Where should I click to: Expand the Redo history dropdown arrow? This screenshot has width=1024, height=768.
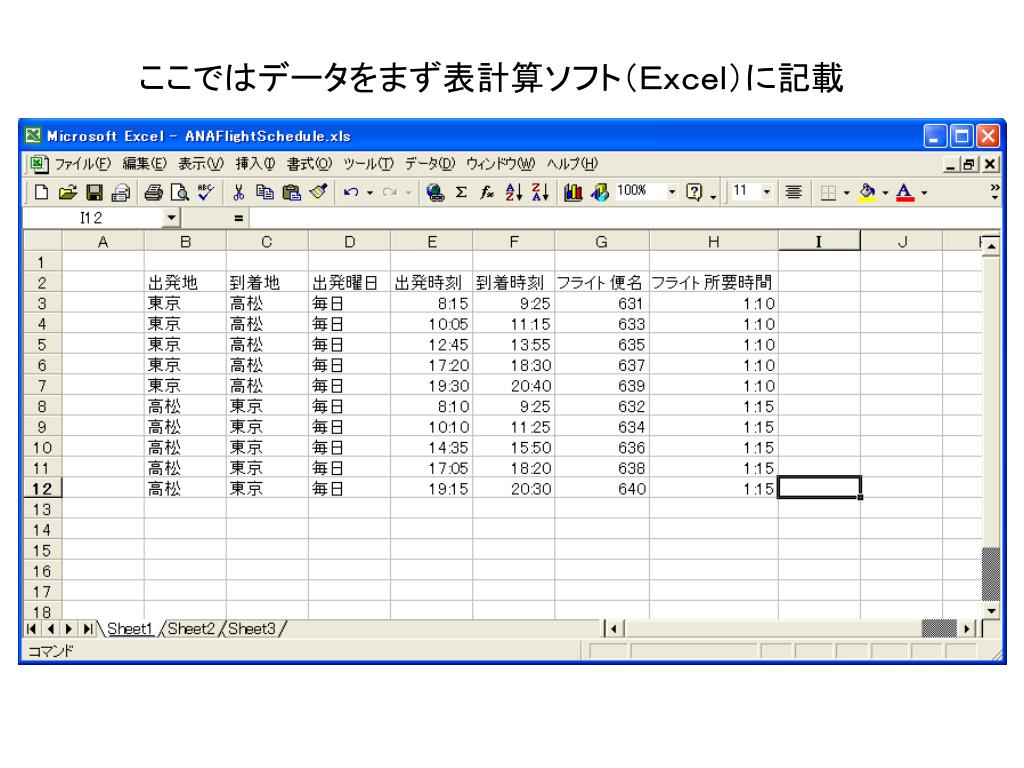409,193
